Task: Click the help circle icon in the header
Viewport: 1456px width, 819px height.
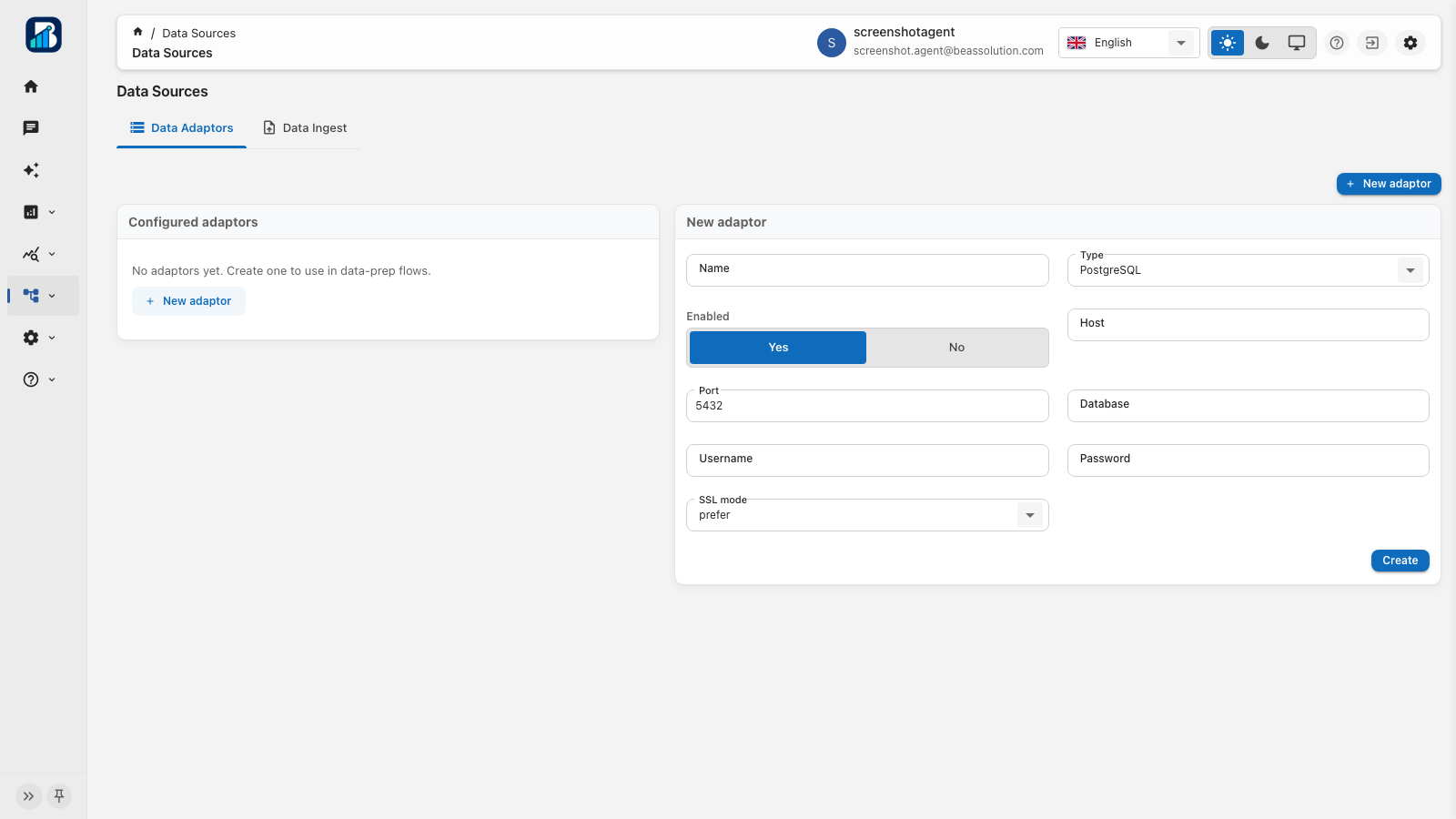Action: click(x=1337, y=43)
